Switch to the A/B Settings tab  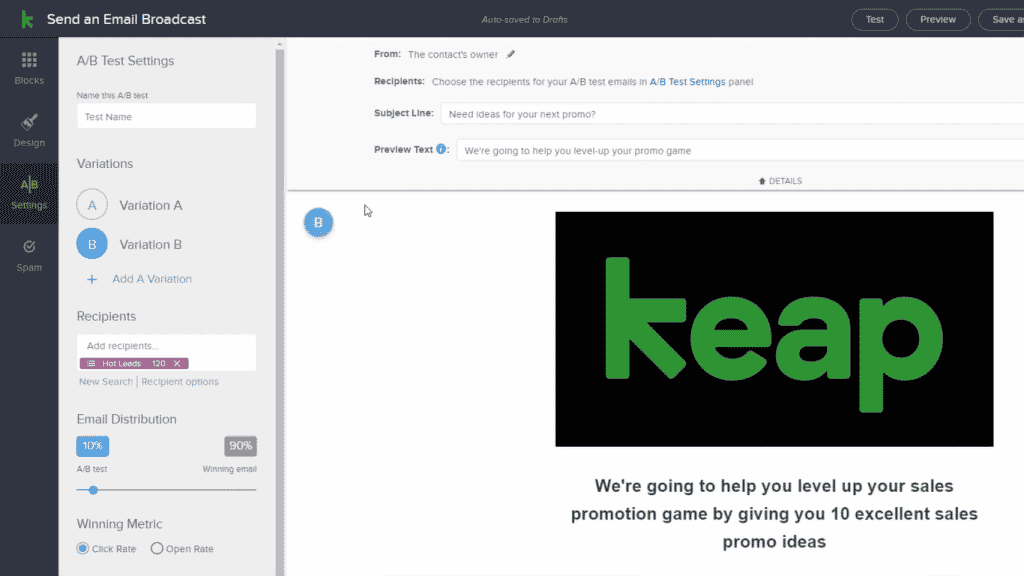29,192
